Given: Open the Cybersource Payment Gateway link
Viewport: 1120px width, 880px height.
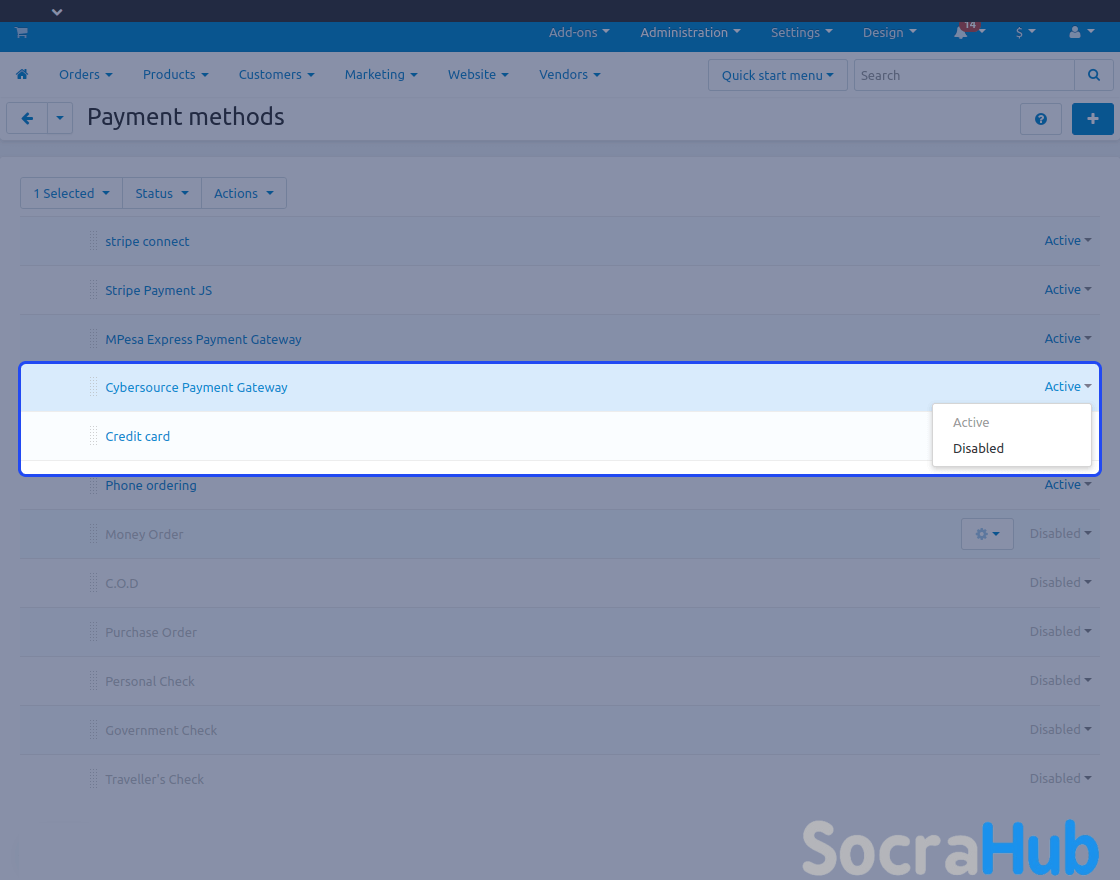Looking at the screenshot, I should click(x=196, y=388).
